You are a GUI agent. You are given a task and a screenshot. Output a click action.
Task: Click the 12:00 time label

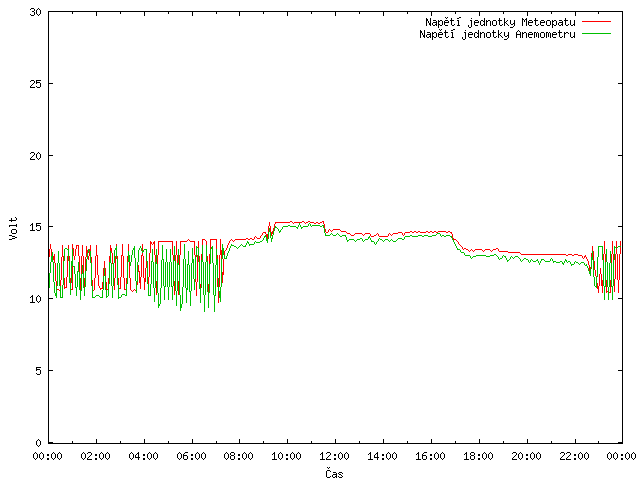tap(335, 456)
